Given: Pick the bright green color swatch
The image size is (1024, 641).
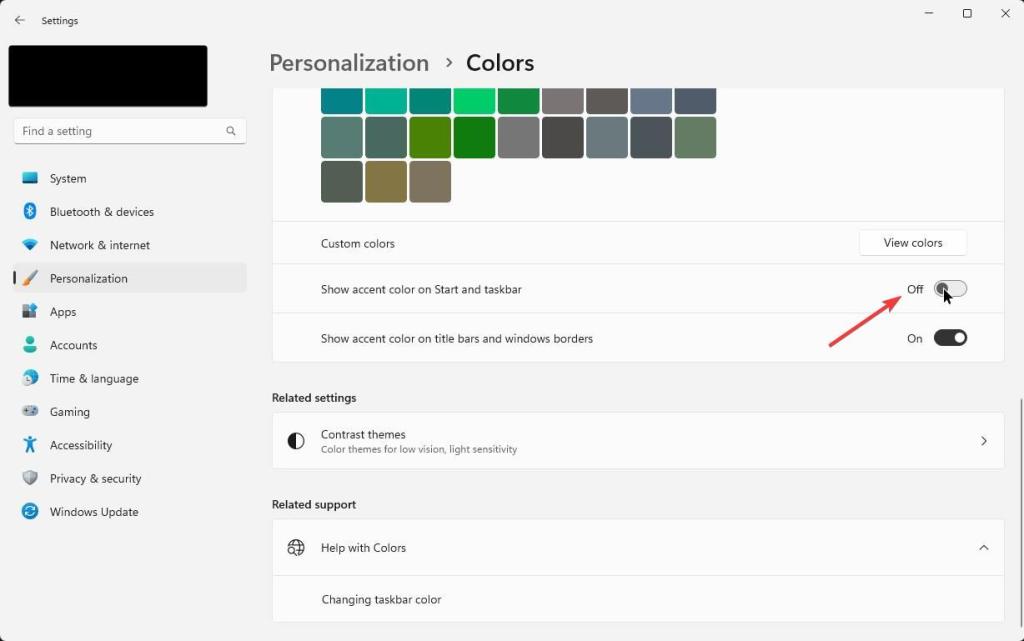Looking at the screenshot, I should 474,101.
